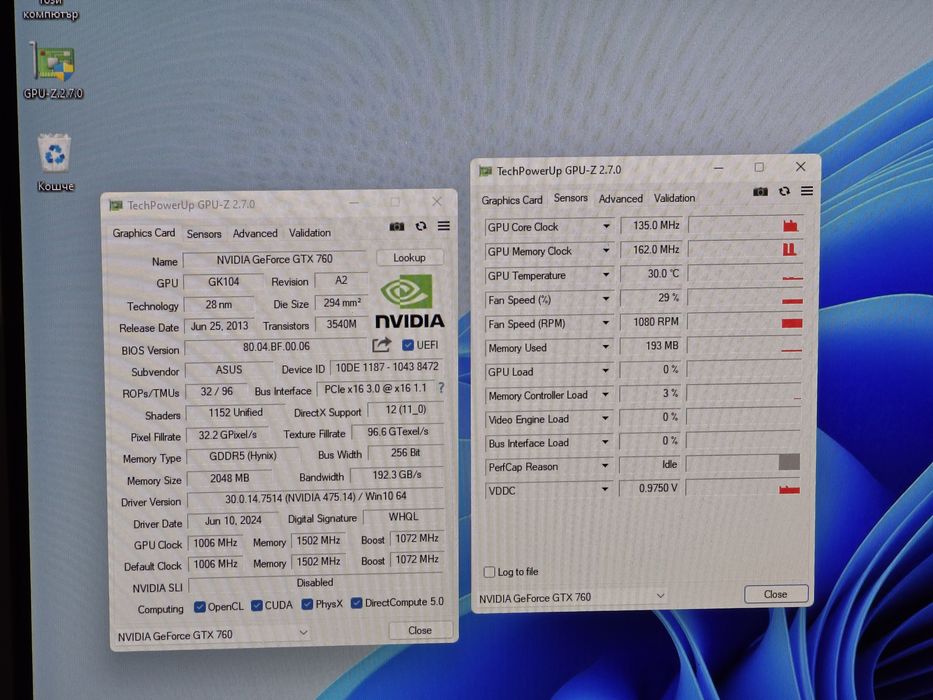Expand the Video Engine Load sensor dropdown

(605, 418)
